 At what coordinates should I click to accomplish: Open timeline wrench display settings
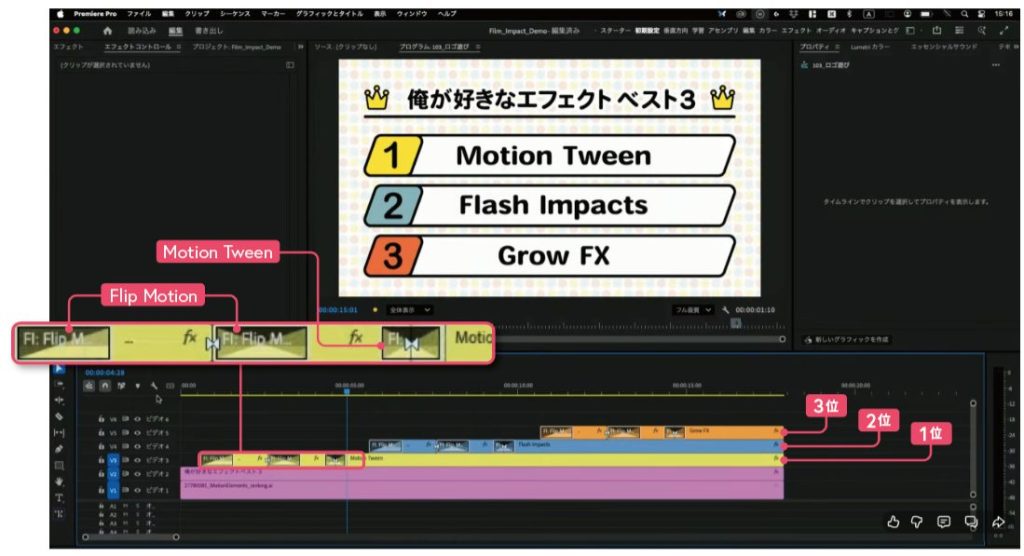point(154,384)
